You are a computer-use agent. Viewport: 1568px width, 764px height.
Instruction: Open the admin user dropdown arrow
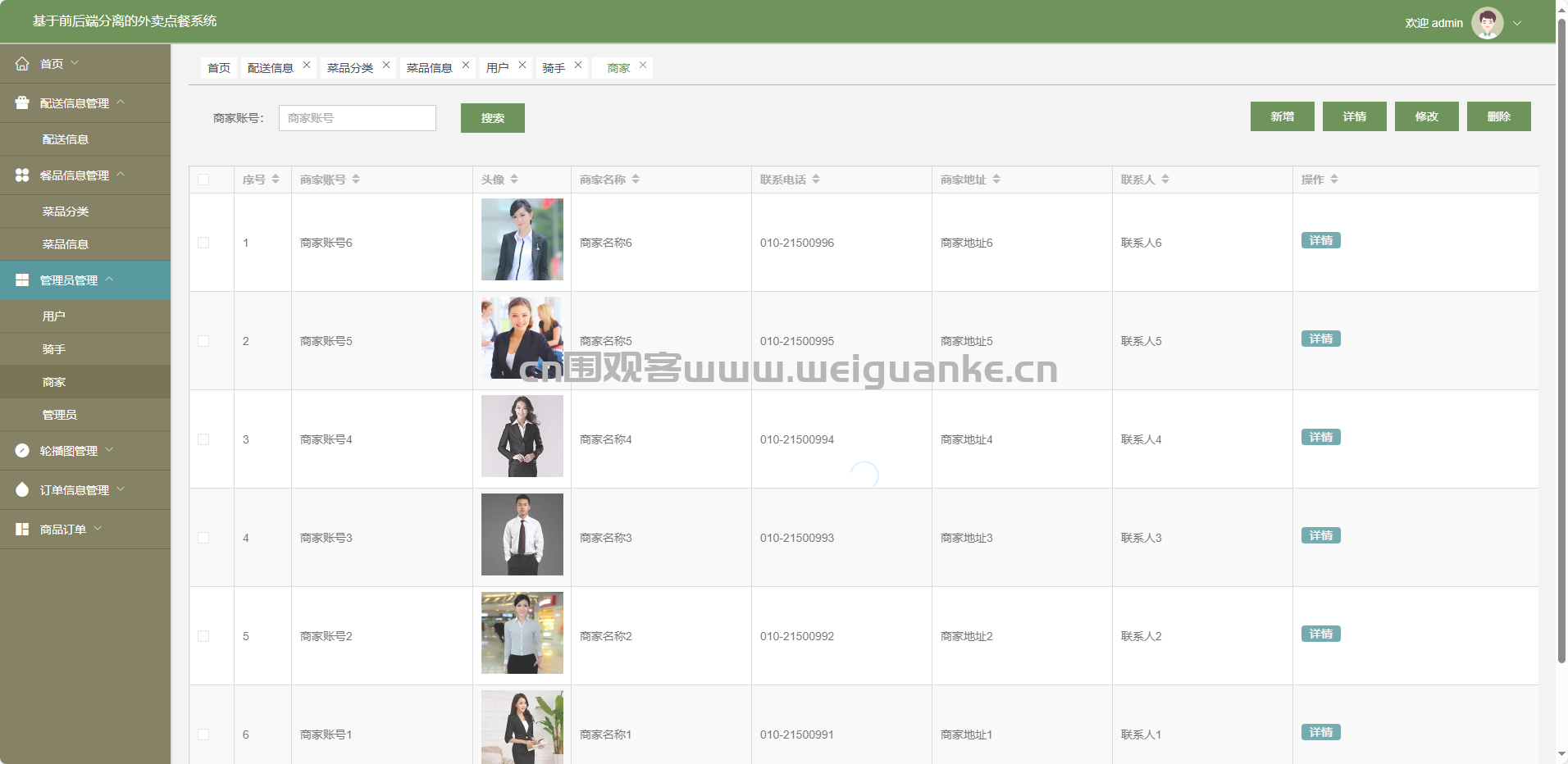(x=1517, y=23)
